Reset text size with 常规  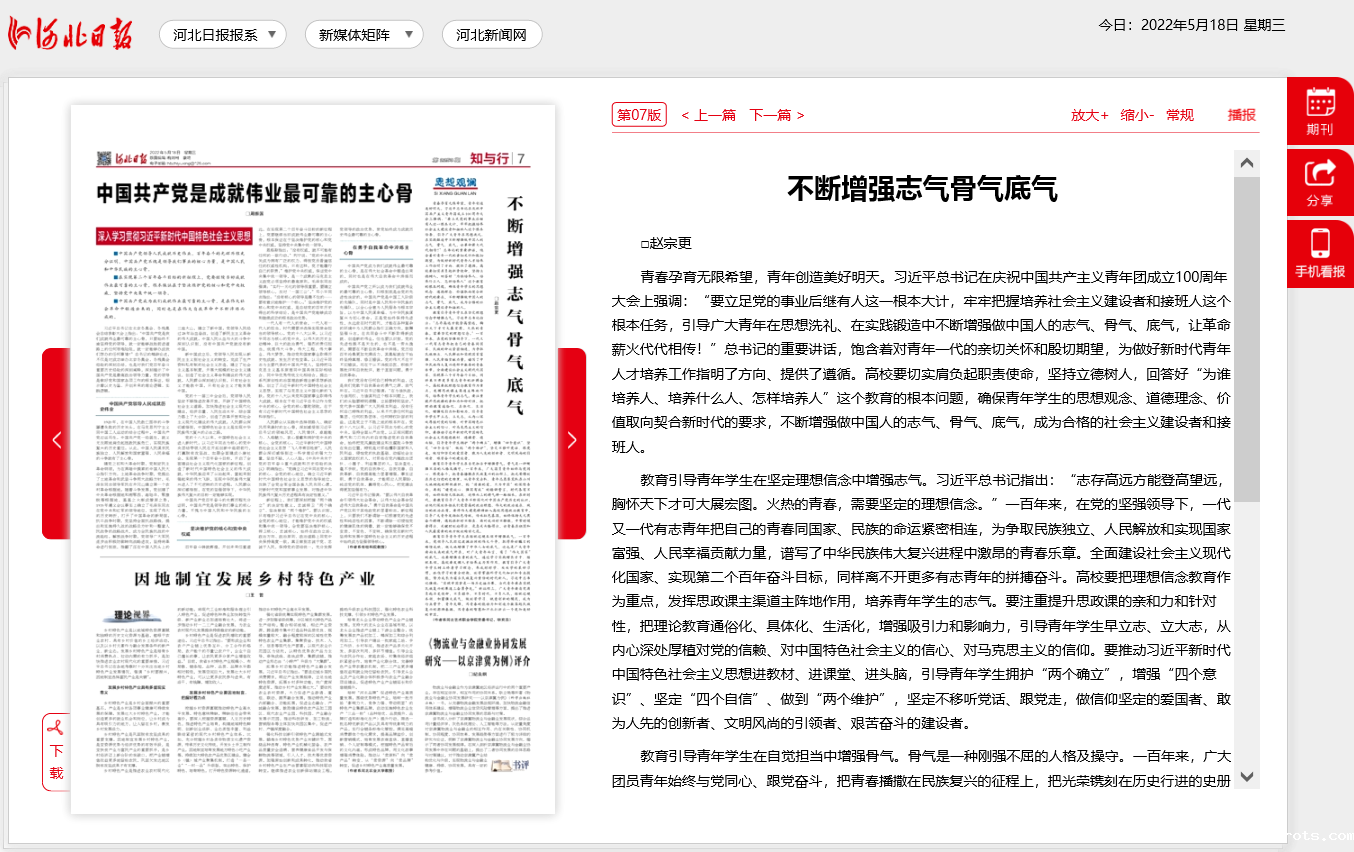click(x=1180, y=115)
